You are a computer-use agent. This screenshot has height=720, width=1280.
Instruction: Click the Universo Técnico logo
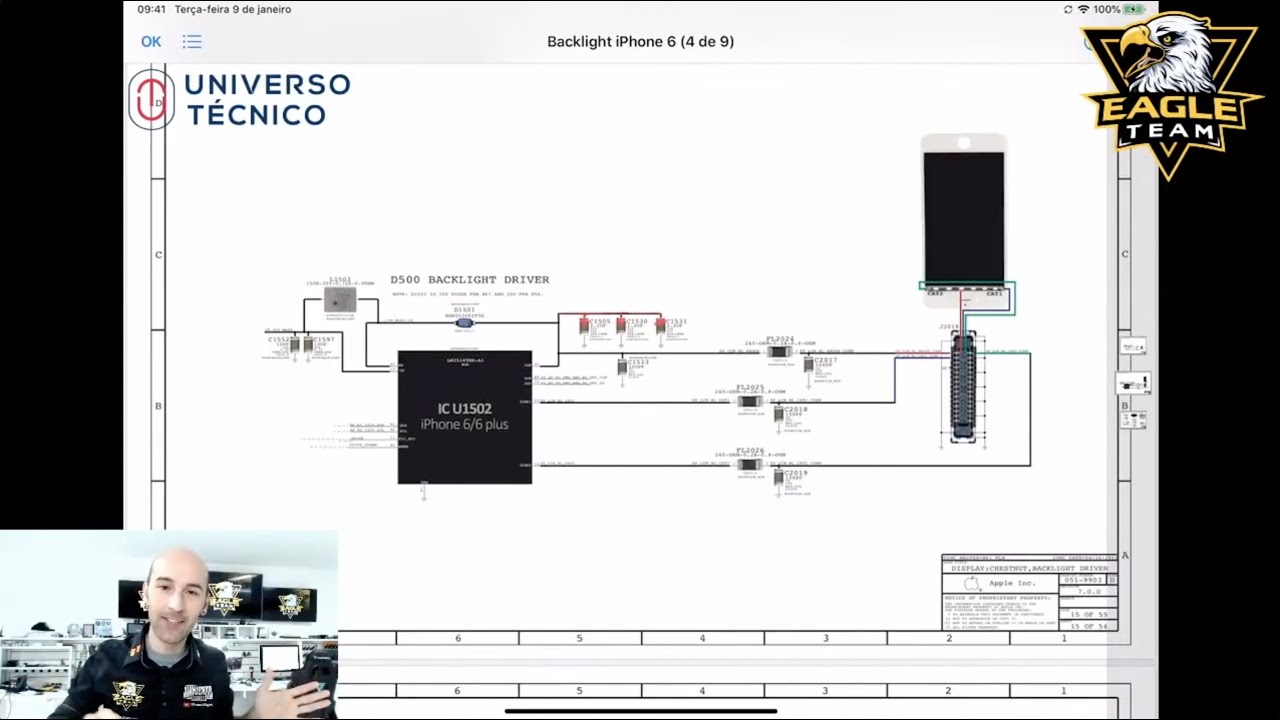[x=240, y=99]
